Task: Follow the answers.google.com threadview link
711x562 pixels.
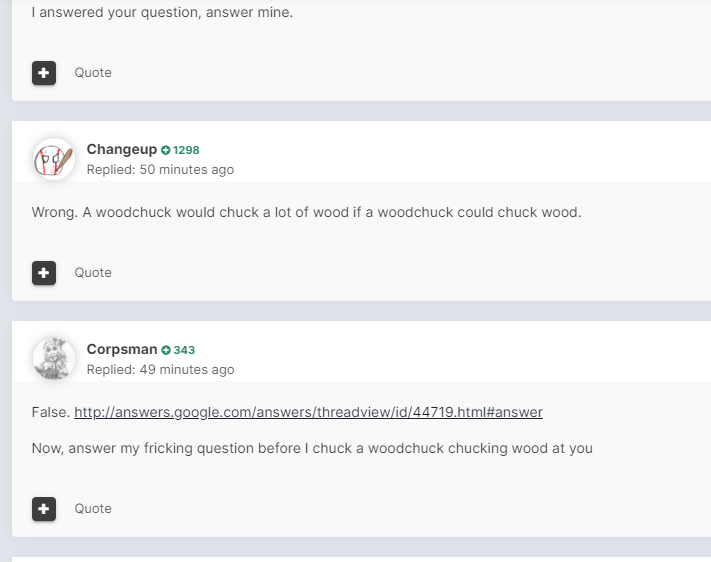Action: [308, 412]
